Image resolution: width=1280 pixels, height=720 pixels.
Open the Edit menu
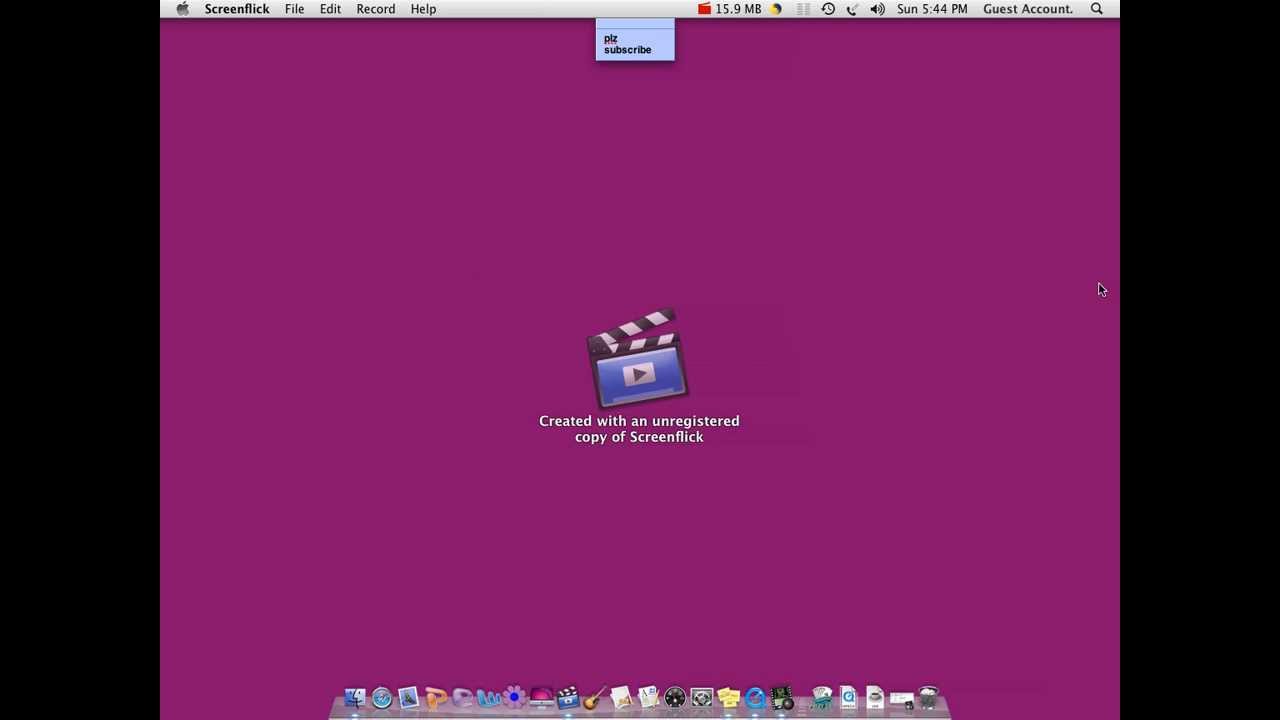tap(330, 9)
